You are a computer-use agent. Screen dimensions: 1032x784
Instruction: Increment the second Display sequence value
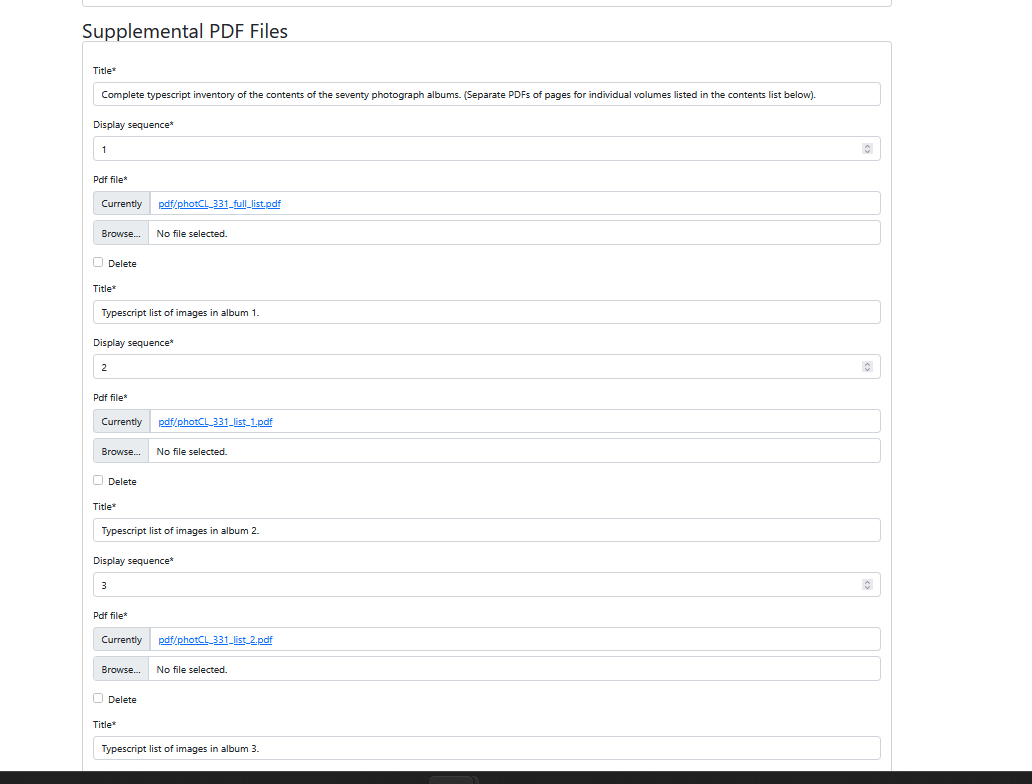pos(867,363)
